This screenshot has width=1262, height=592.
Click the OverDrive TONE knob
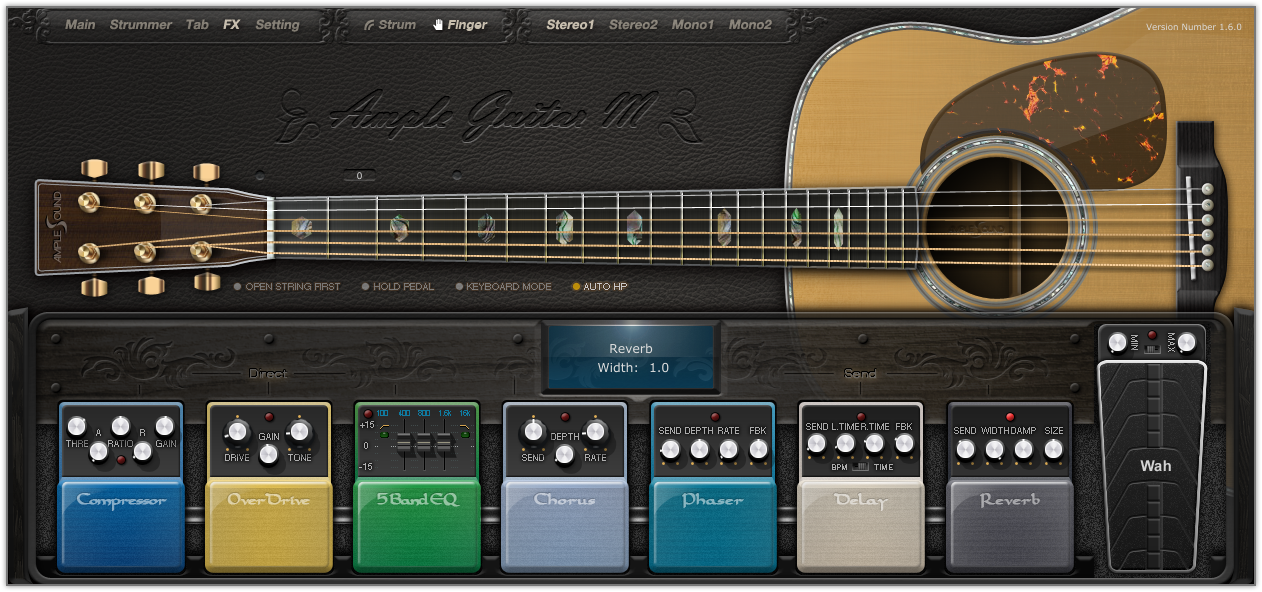tap(300, 432)
